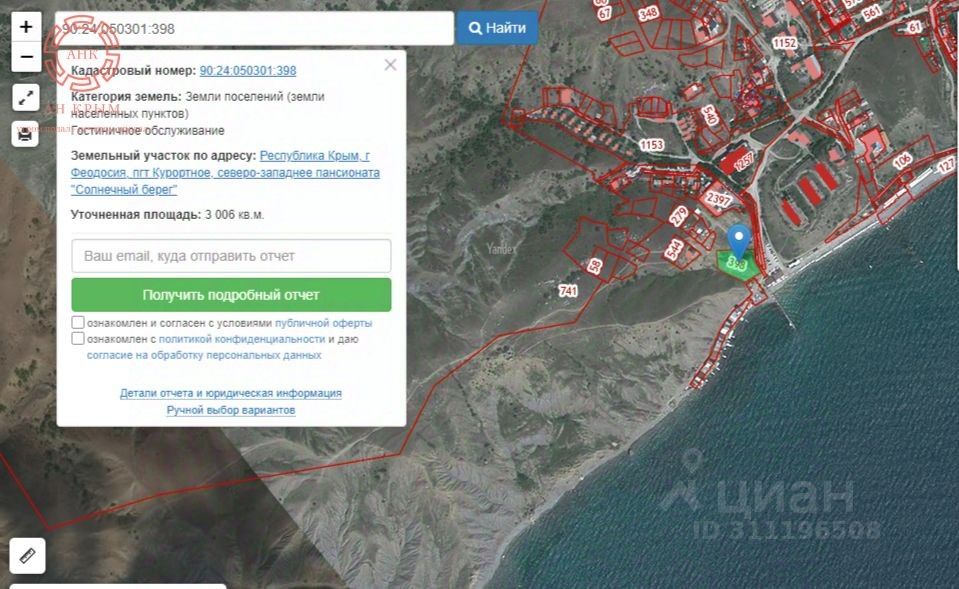Click the blue location pin marker
This screenshot has height=589, width=959.
pos(739,240)
